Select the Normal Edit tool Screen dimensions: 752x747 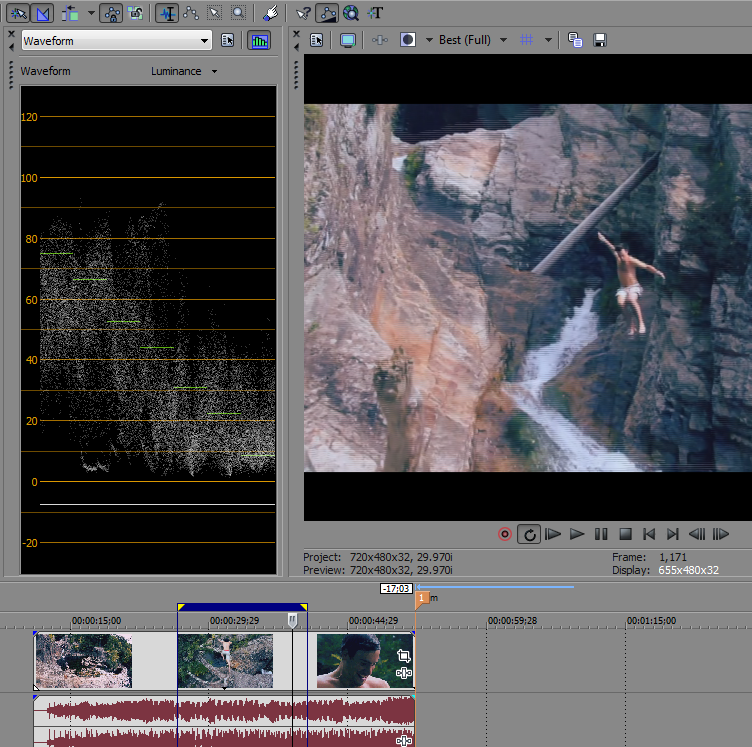pos(167,13)
